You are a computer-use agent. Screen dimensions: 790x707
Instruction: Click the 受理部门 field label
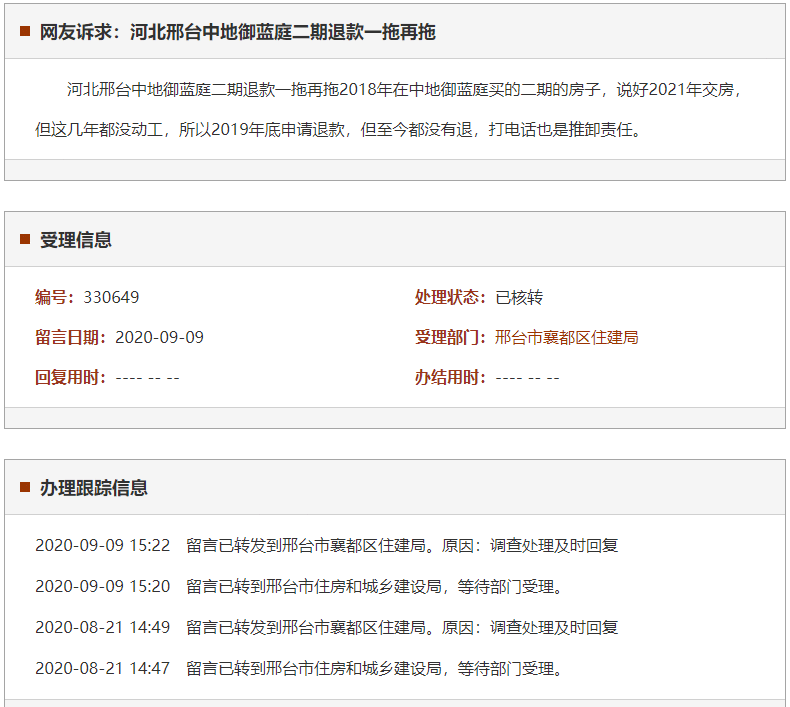(450, 337)
